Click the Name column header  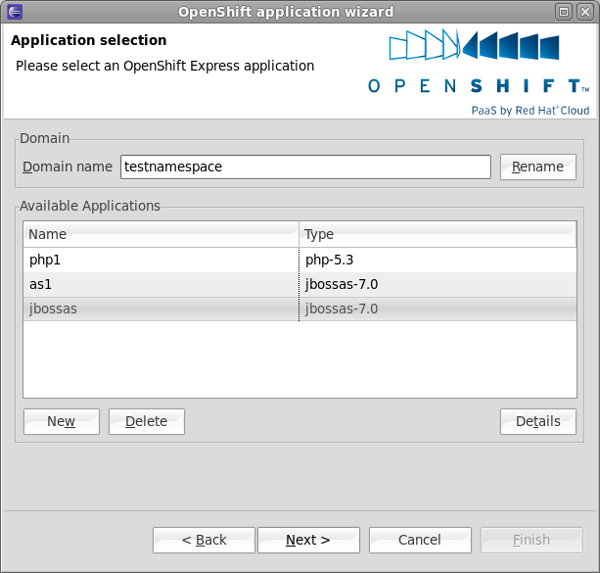point(161,234)
